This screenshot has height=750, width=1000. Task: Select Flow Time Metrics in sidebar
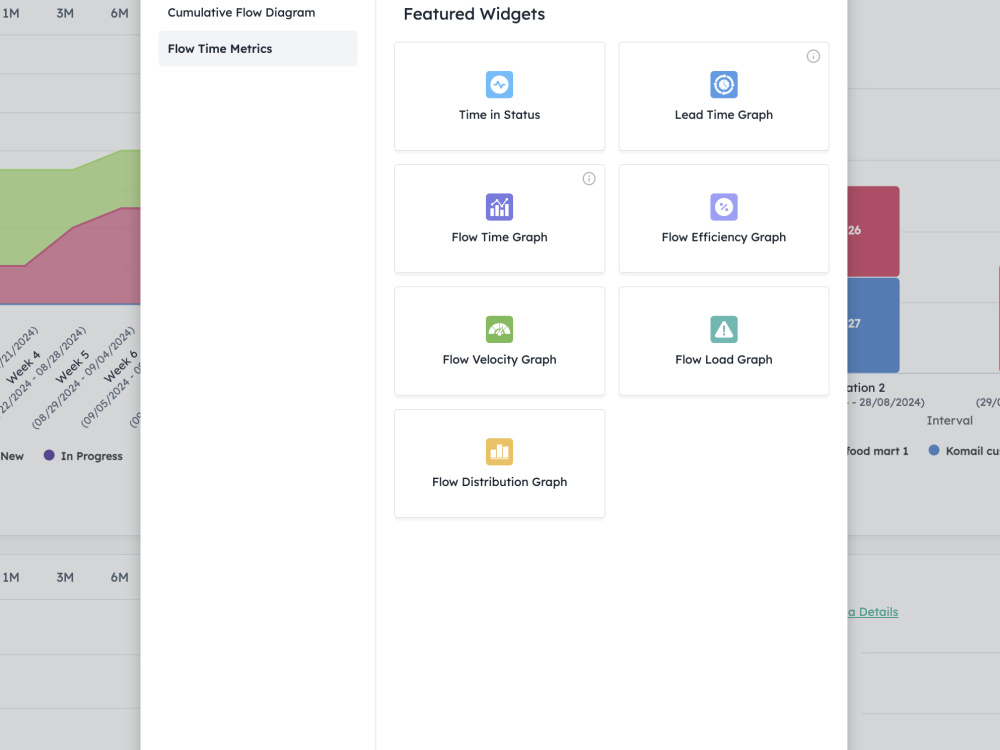258,48
